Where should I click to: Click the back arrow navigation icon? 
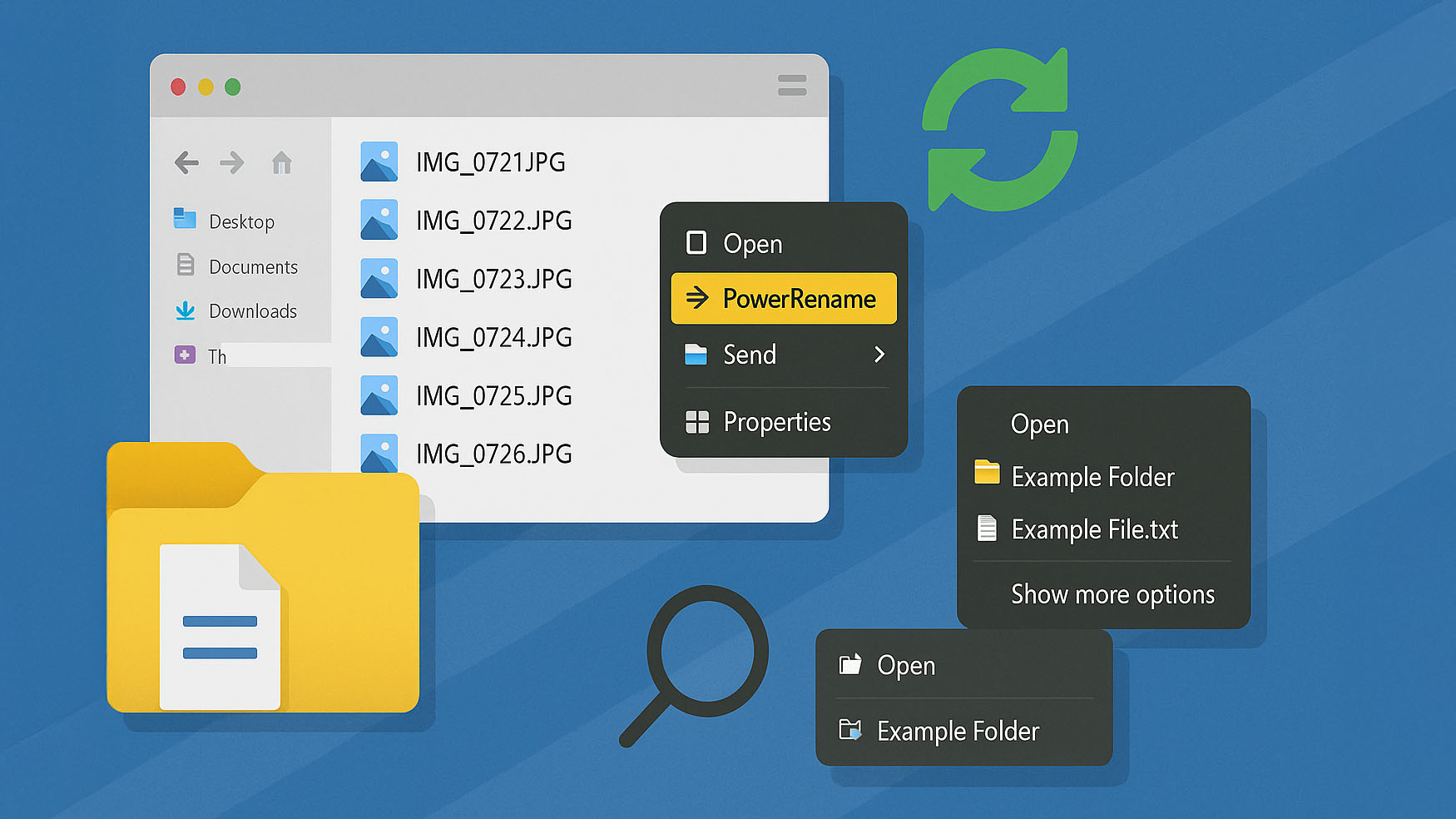tap(186, 162)
